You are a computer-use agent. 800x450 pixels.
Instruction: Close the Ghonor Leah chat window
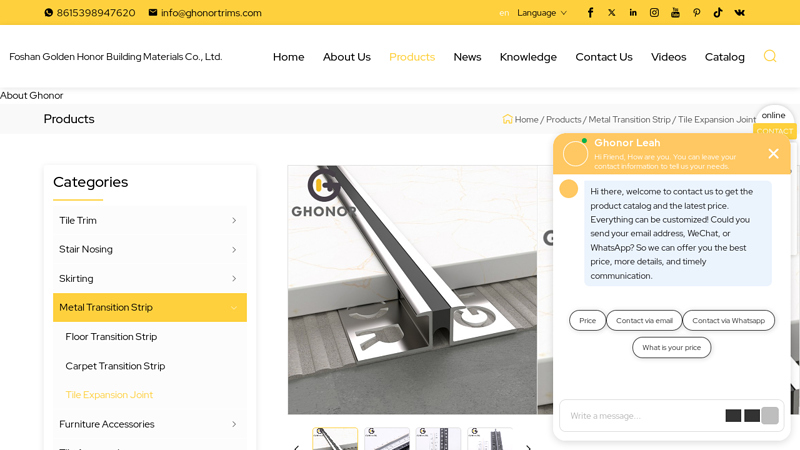pyautogui.click(x=773, y=153)
